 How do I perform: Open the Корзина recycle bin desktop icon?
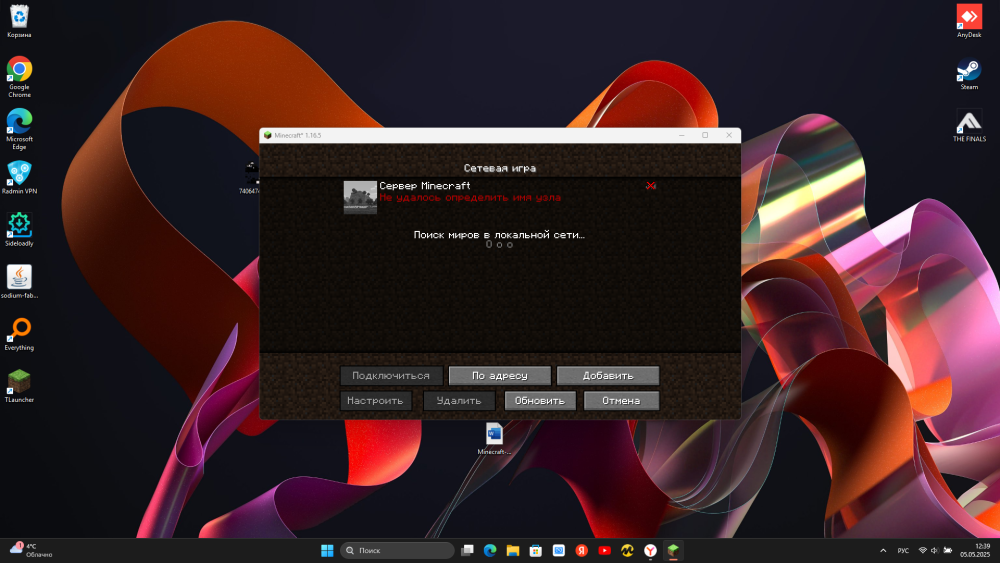[x=19, y=20]
